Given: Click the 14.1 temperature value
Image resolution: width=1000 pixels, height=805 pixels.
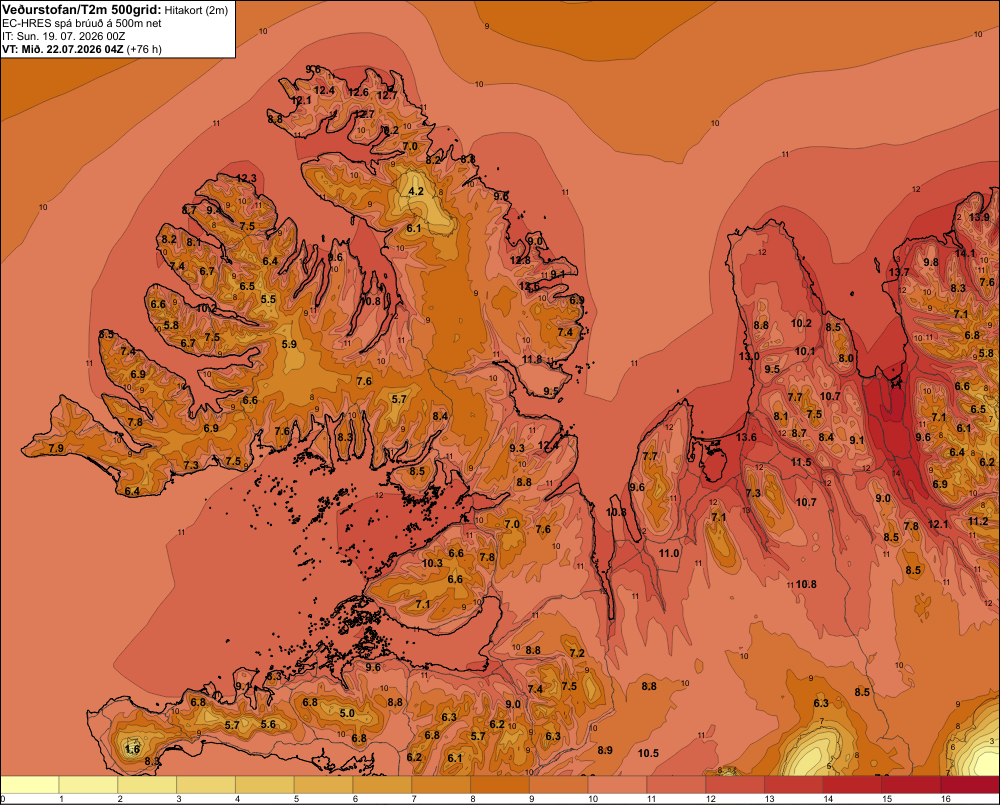Looking at the screenshot, I should [x=965, y=253].
